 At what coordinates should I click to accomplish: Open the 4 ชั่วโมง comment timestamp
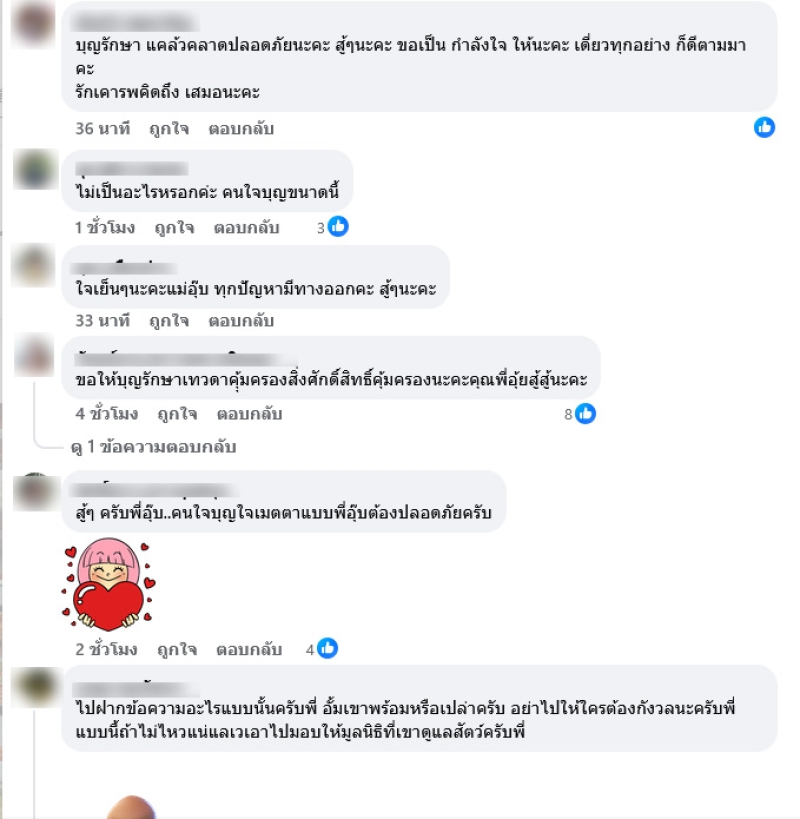click(x=107, y=414)
